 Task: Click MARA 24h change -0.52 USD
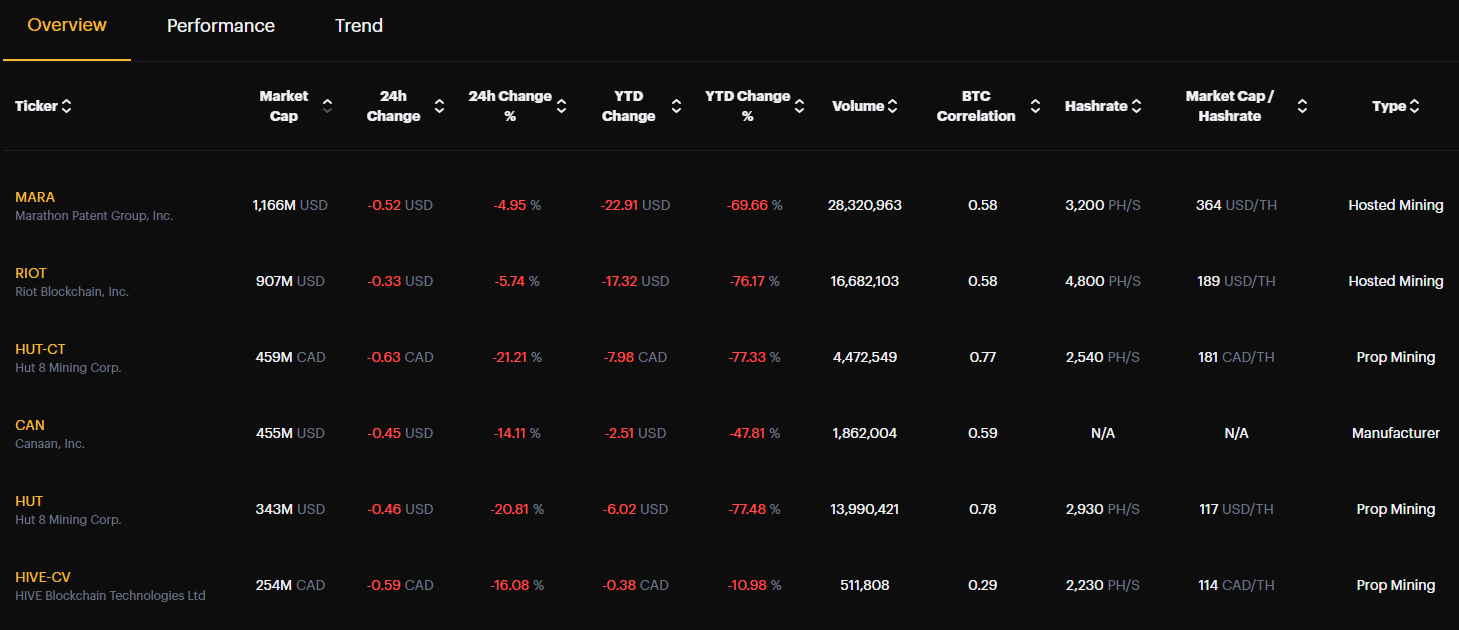click(x=400, y=205)
